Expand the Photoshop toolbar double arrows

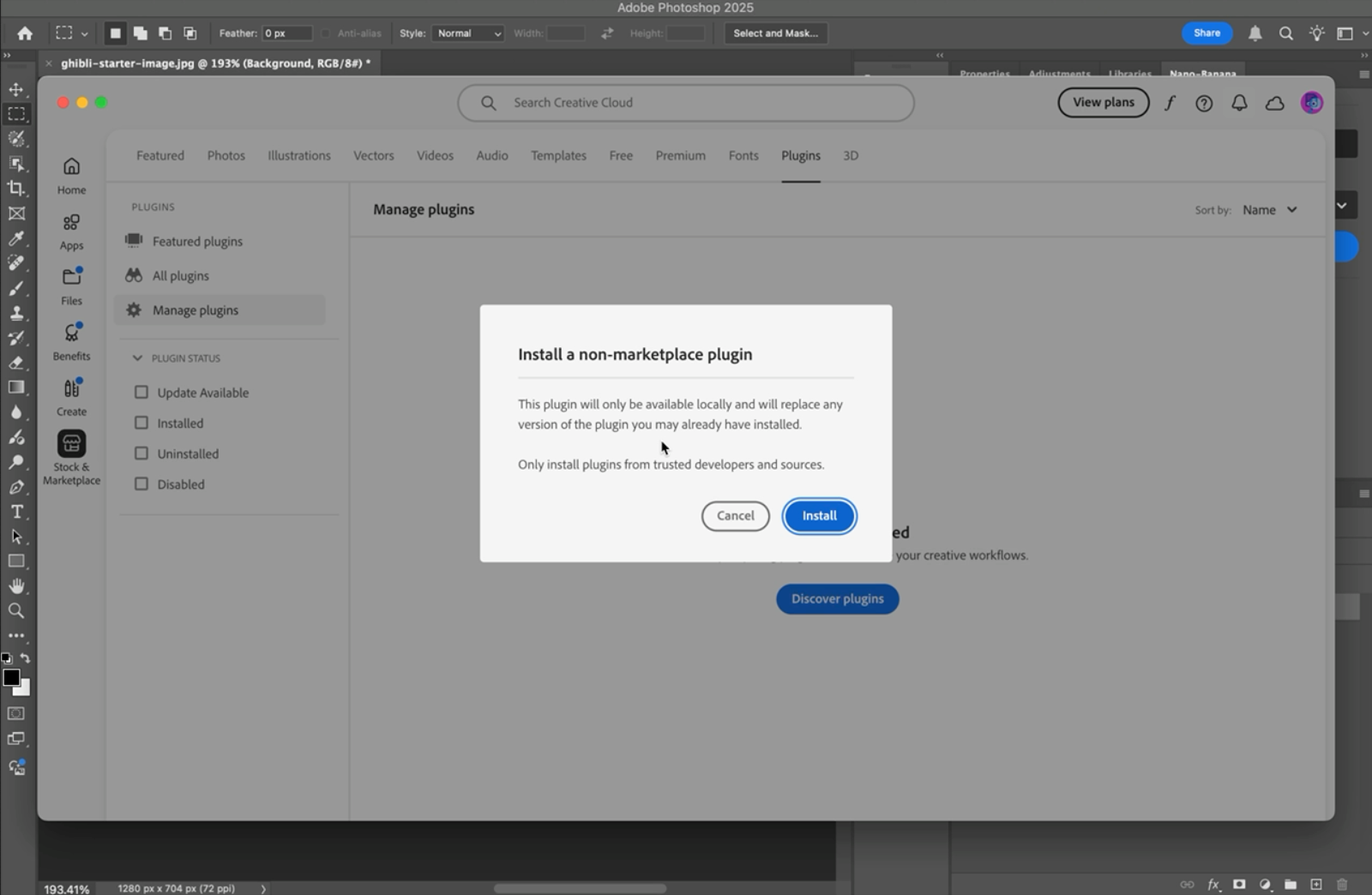click(7, 56)
